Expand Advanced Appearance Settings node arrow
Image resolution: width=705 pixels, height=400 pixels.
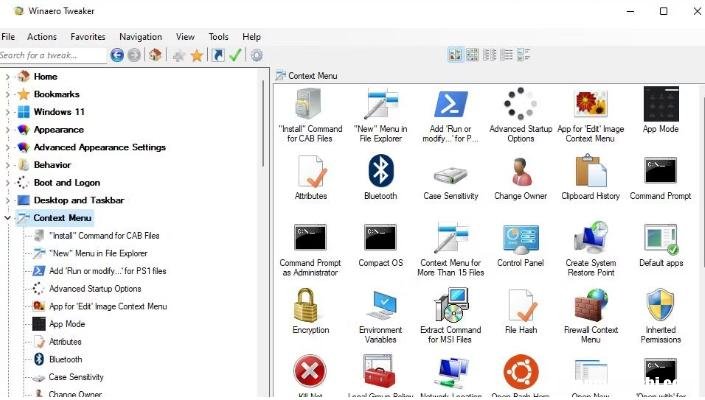[7, 147]
